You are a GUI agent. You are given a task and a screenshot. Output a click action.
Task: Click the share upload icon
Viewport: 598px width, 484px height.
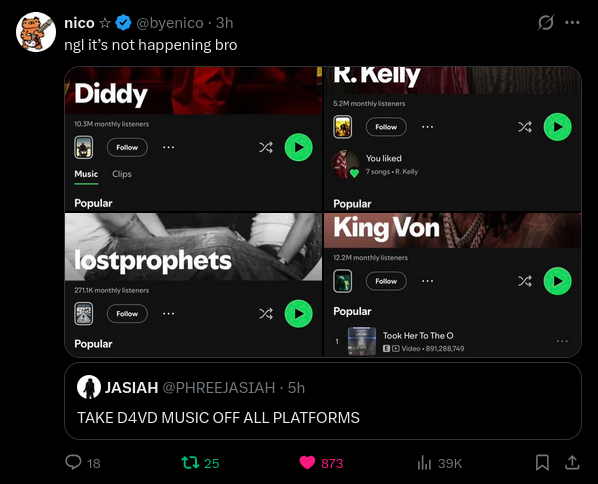(572, 462)
